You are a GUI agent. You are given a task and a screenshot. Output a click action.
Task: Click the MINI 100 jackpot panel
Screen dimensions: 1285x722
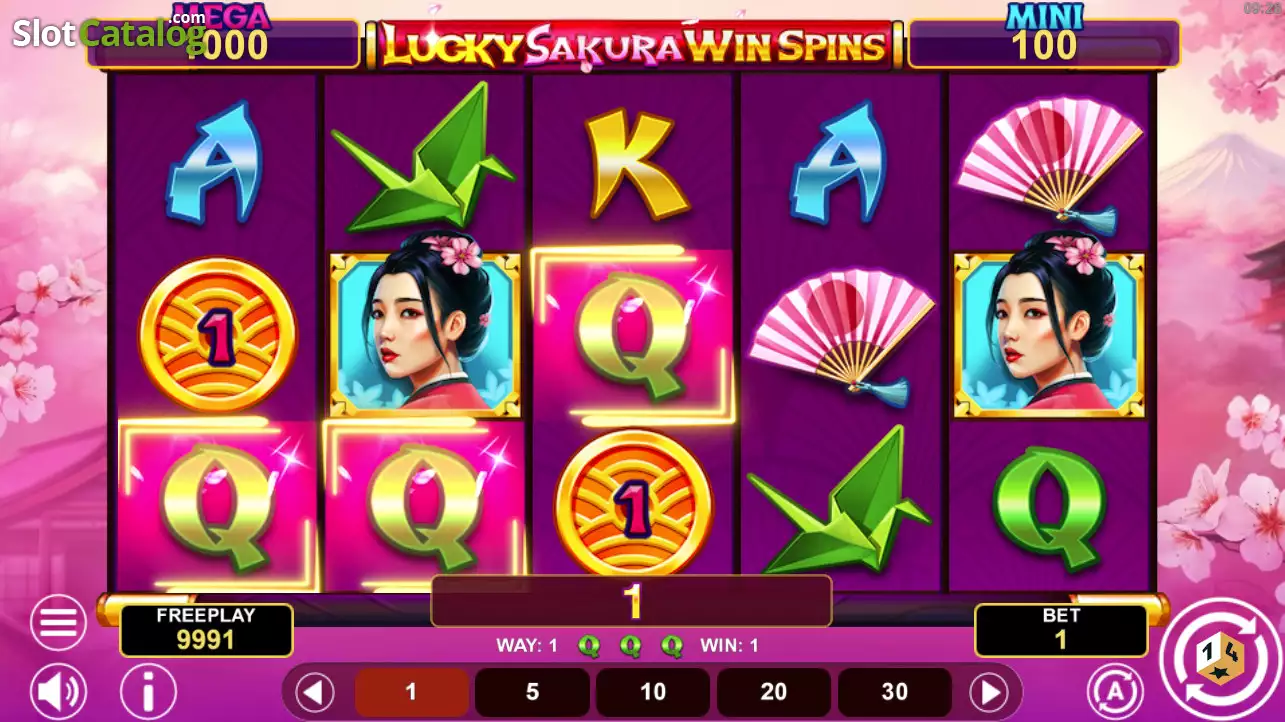coord(1044,37)
